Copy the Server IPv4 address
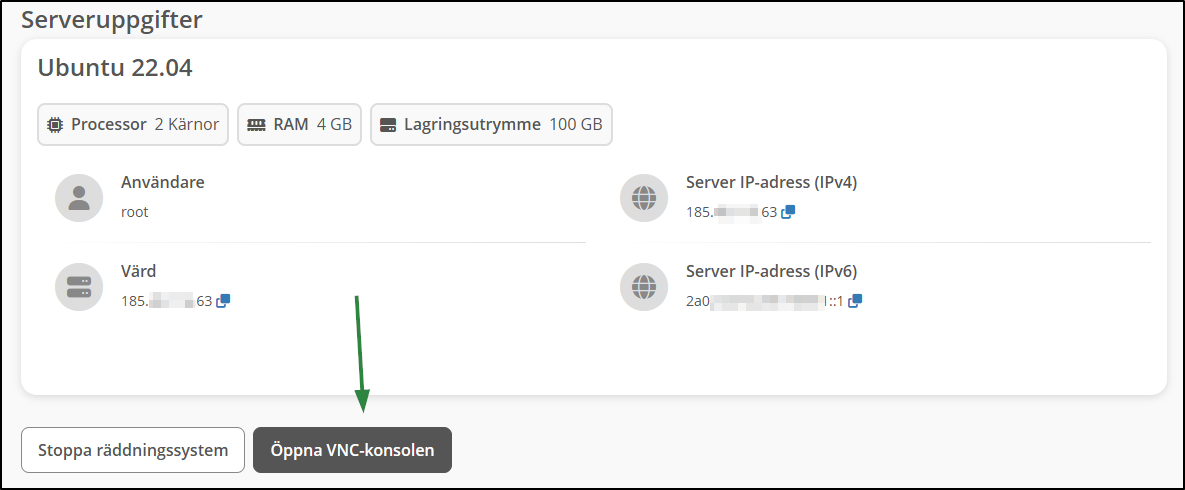1185x490 pixels. click(x=788, y=212)
